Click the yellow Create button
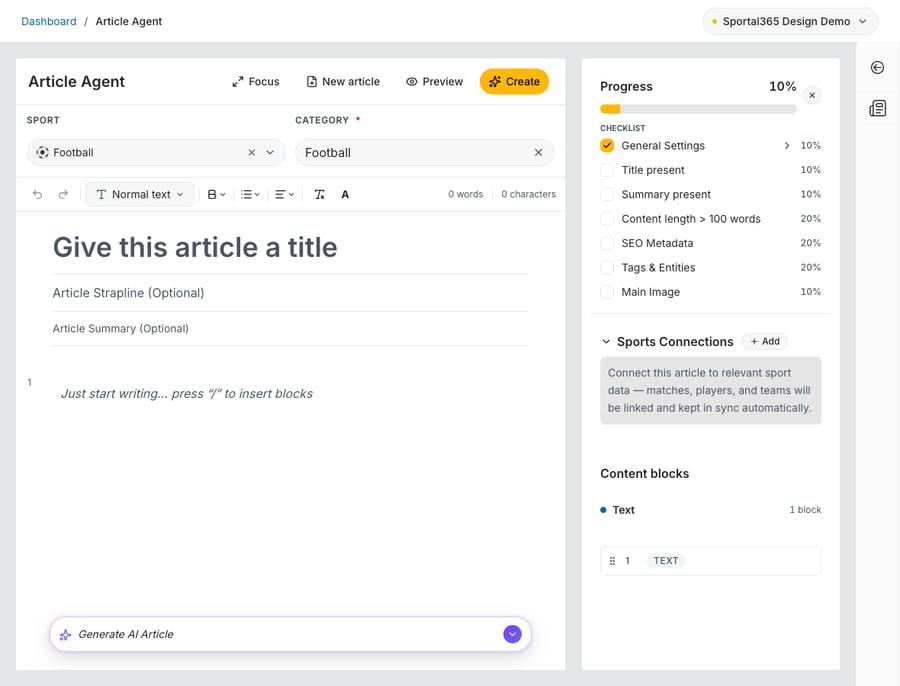 [514, 82]
